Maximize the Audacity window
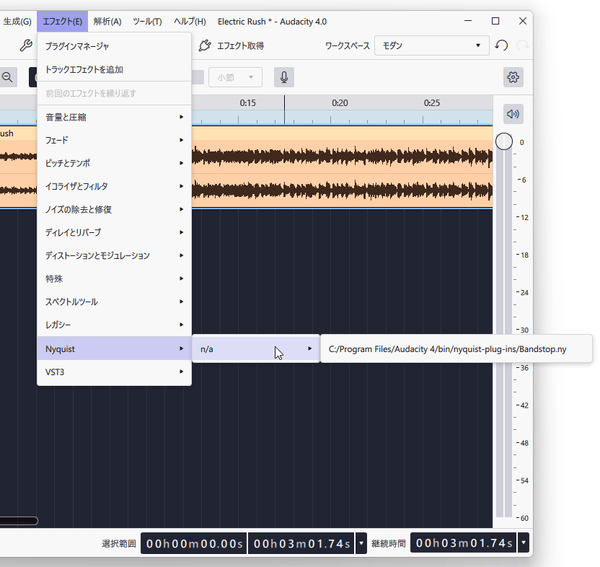The image size is (600, 567). pos(495,21)
